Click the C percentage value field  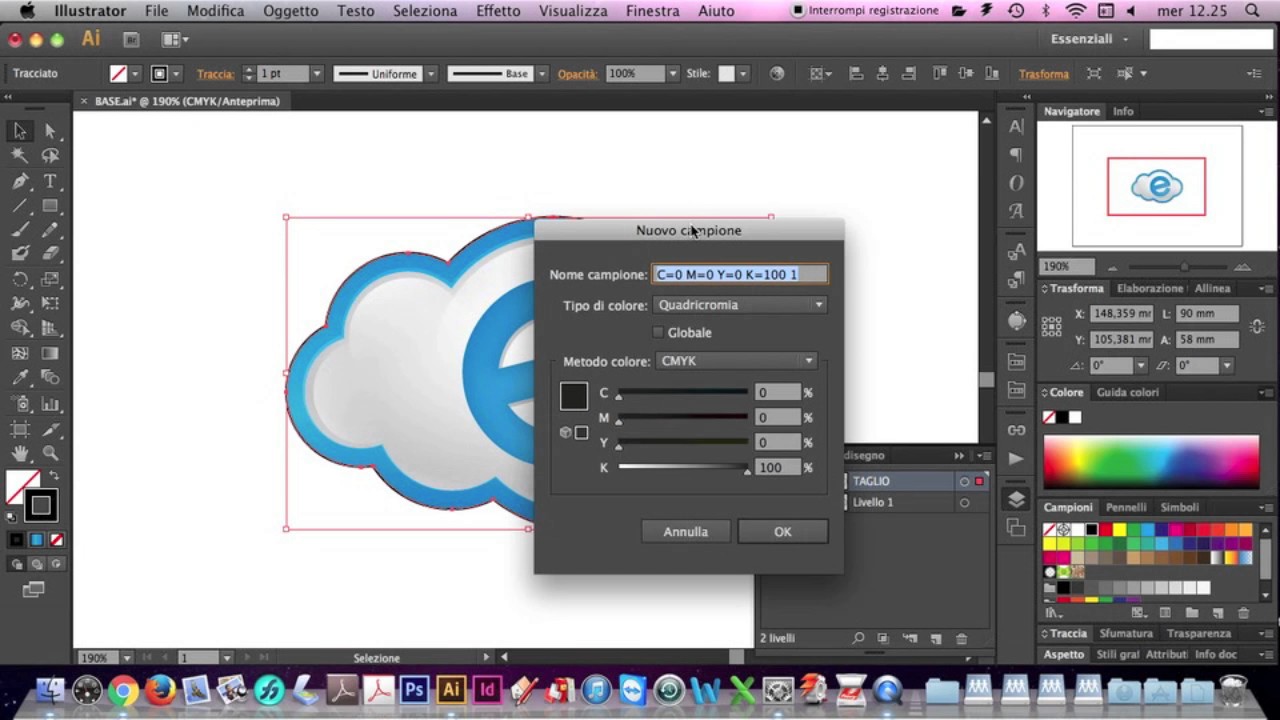(778, 392)
